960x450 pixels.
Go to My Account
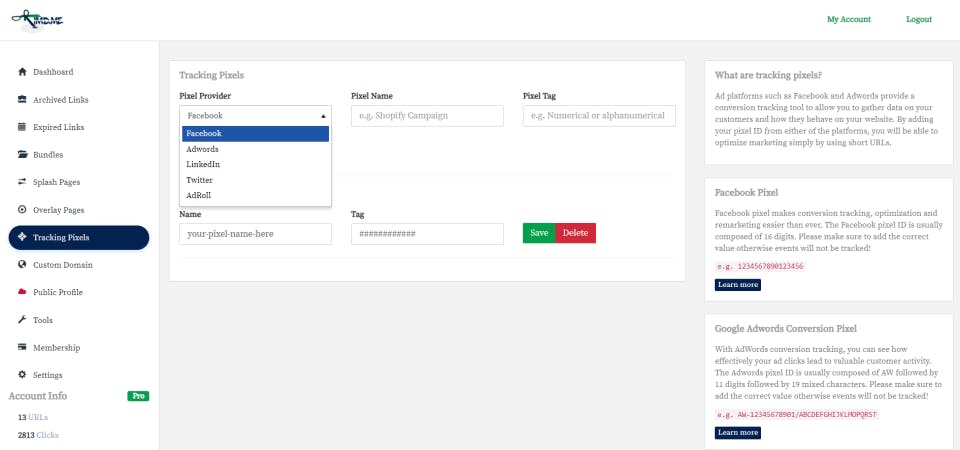click(849, 19)
